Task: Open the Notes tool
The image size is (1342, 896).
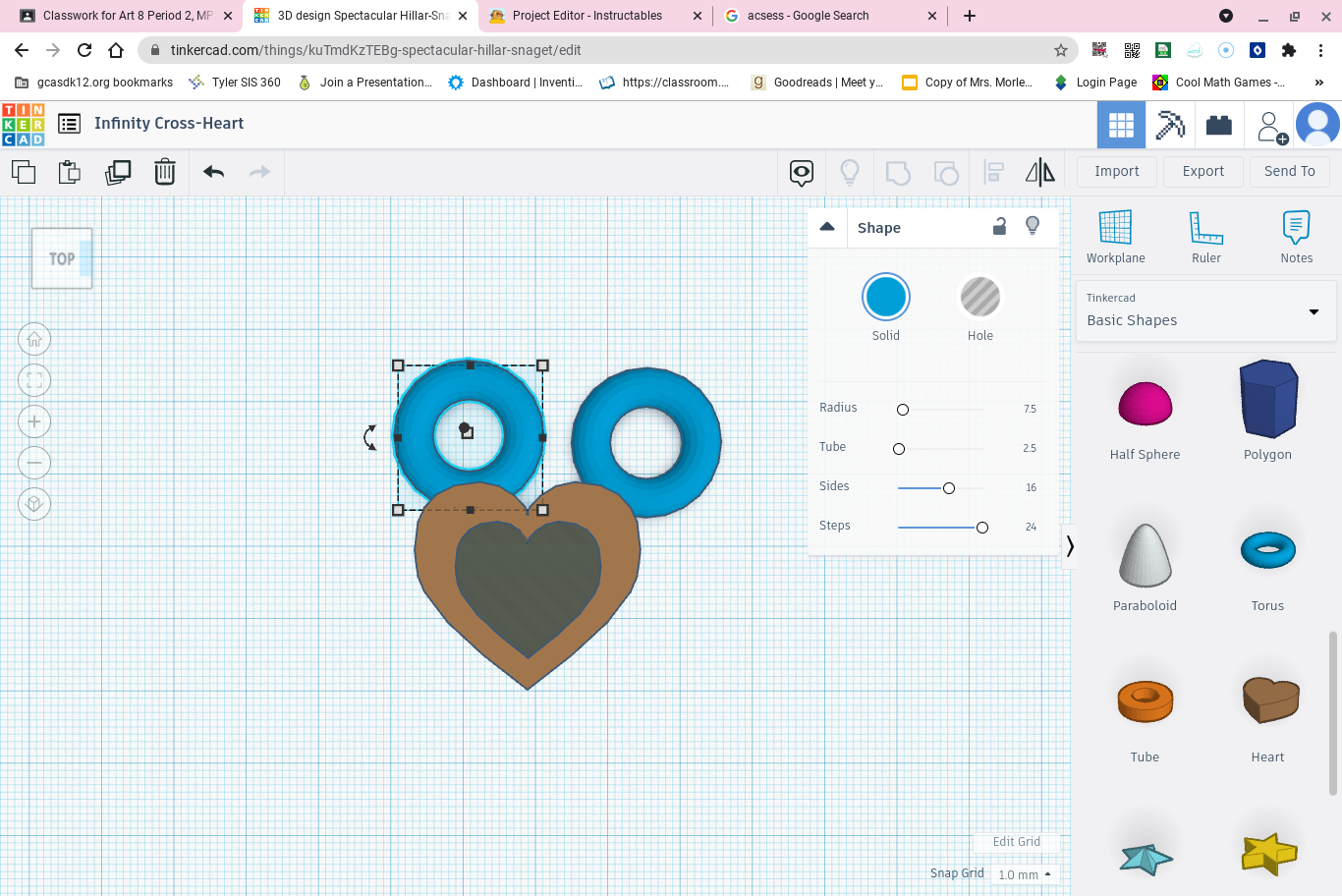Action: tap(1296, 236)
